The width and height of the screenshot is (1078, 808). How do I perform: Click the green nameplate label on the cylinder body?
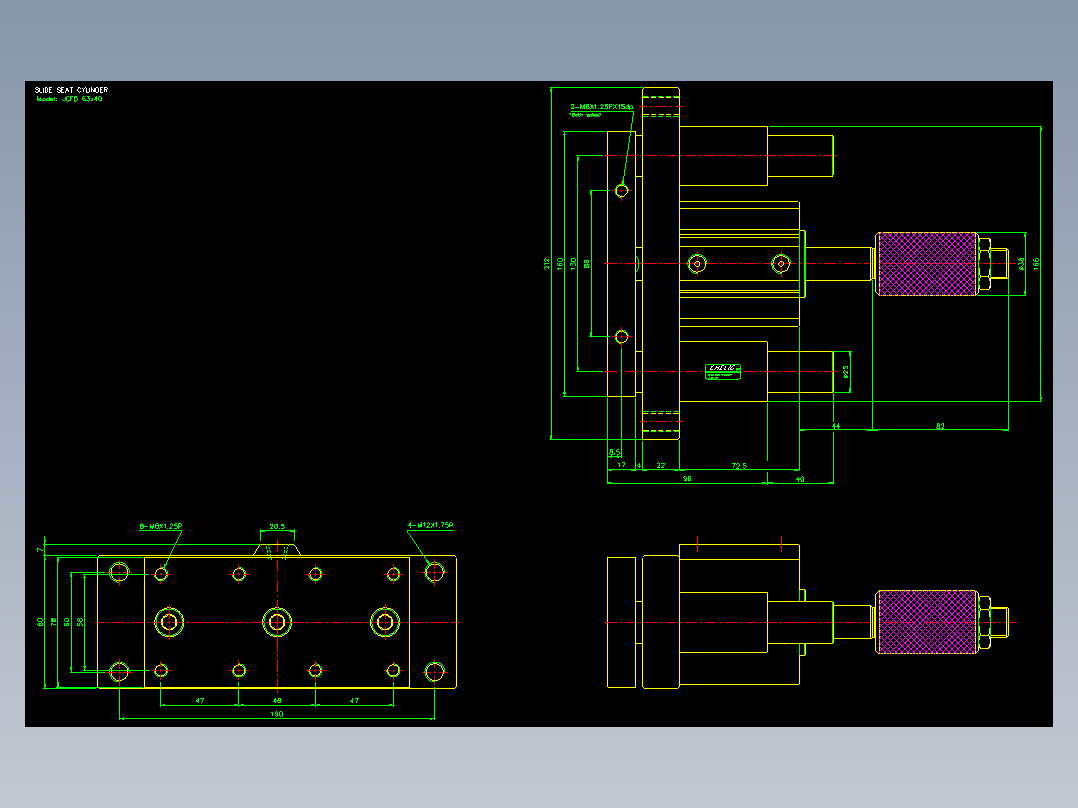point(723,372)
